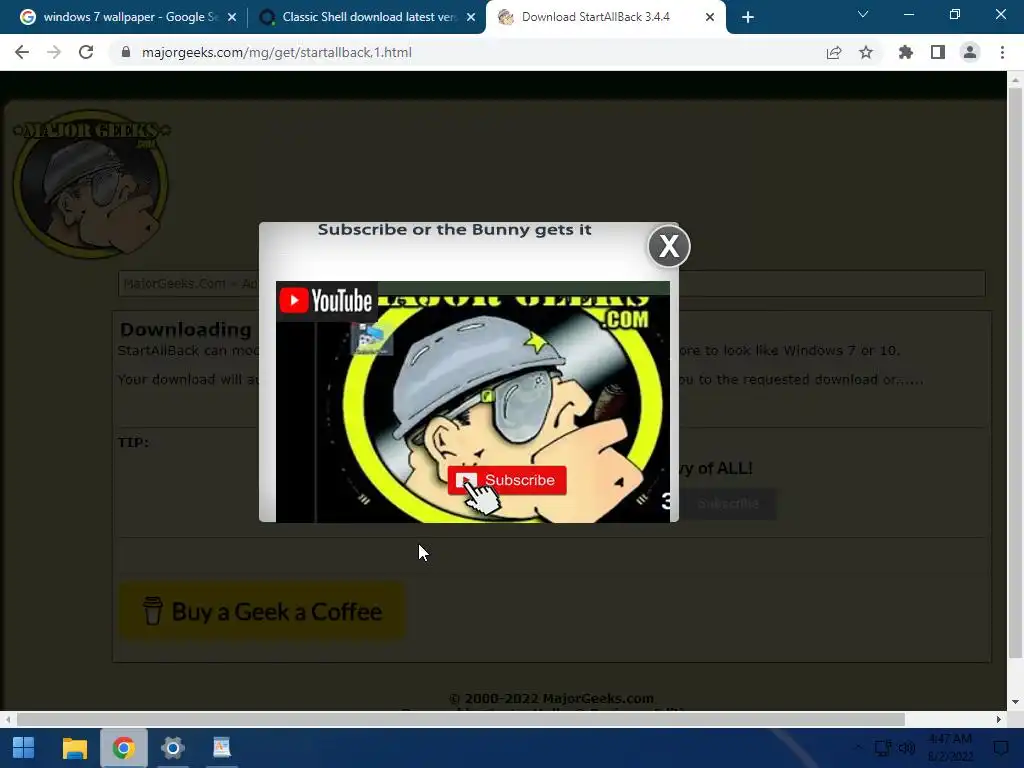Click the MajorGeeks logo on the page
Screen dimensions: 1024x768
tap(91, 184)
